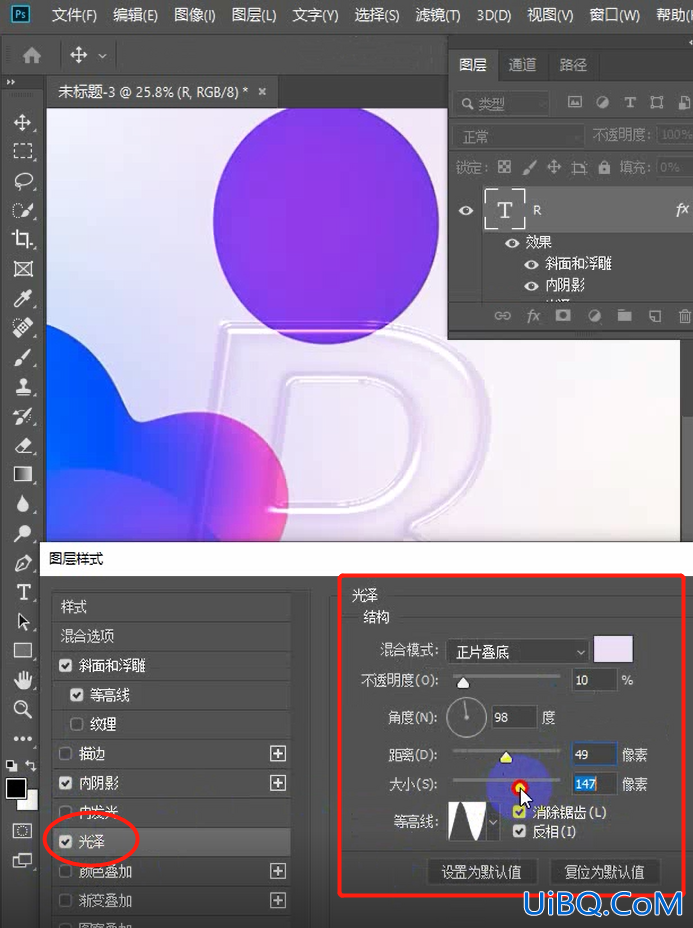The width and height of the screenshot is (693, 928).
Task: Add another 描边 effect with plus
Action: pos(278,753)
